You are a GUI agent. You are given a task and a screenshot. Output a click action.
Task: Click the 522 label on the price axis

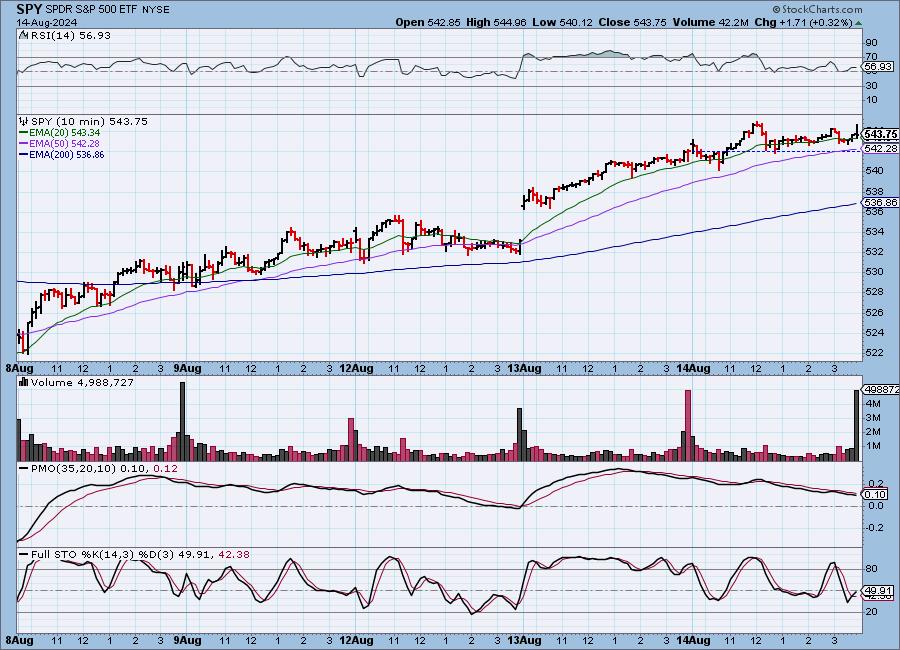874,352
